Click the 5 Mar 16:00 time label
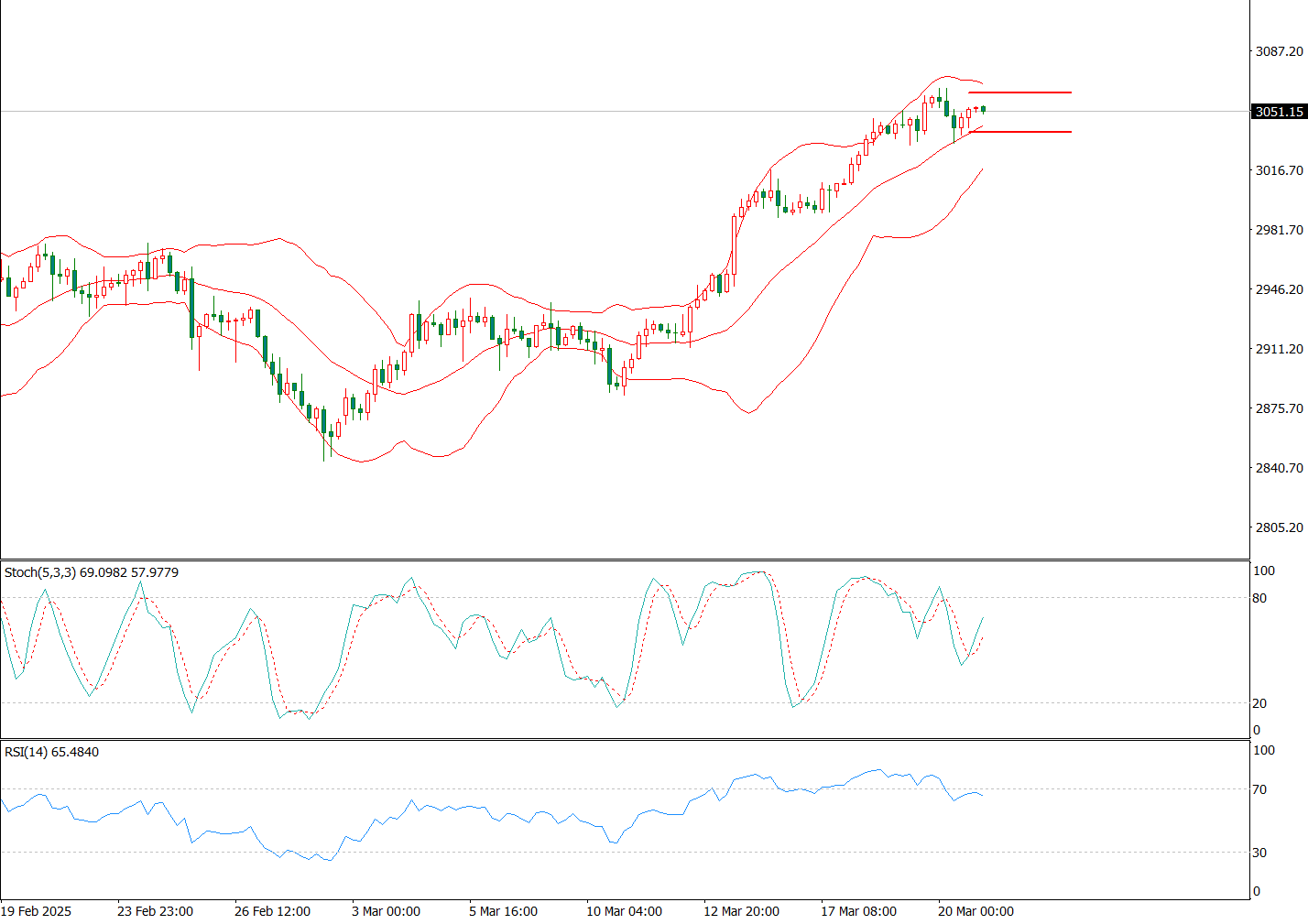Screen dimensions: 1308x924 click(503, 911)
